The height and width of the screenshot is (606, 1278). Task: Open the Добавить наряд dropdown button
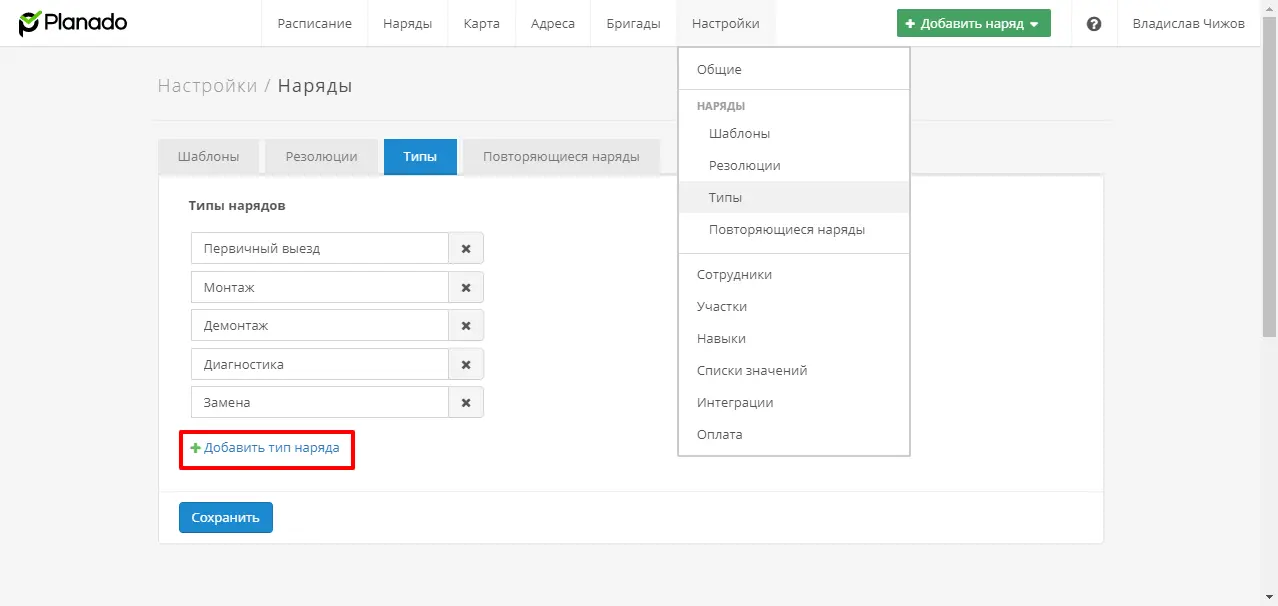point(973,23)
